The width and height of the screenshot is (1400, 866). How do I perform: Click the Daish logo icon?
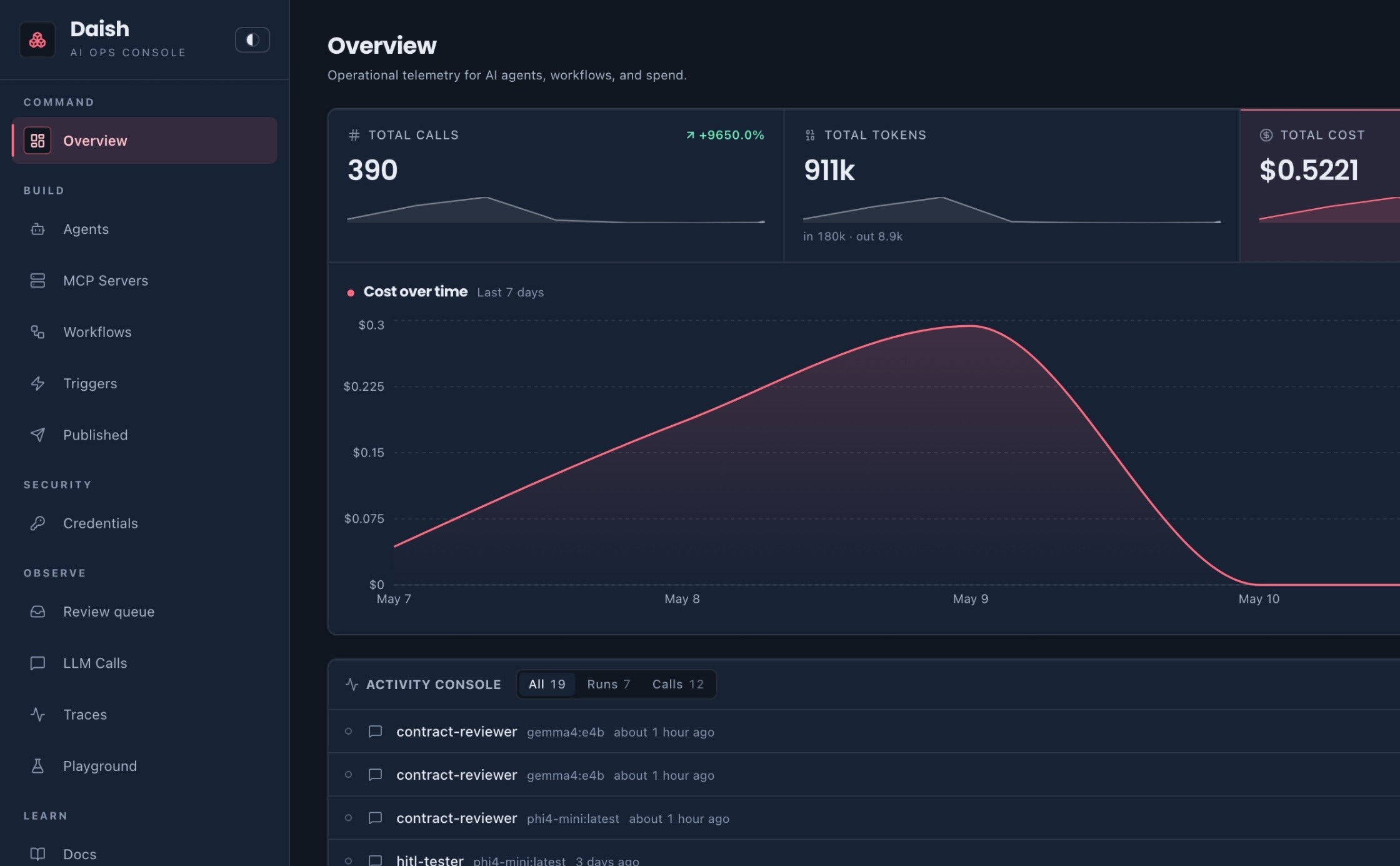coord(37,40)
